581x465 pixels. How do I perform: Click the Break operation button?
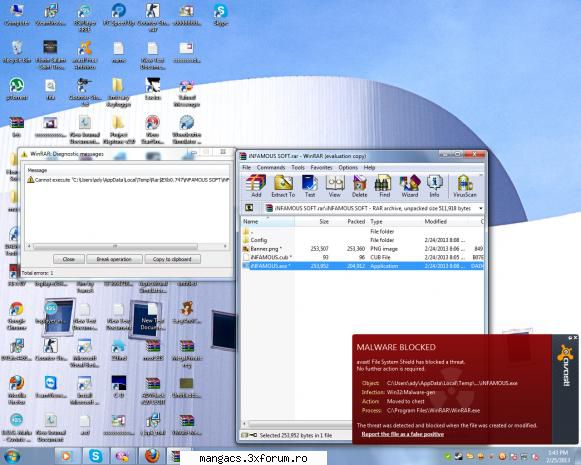114,259
